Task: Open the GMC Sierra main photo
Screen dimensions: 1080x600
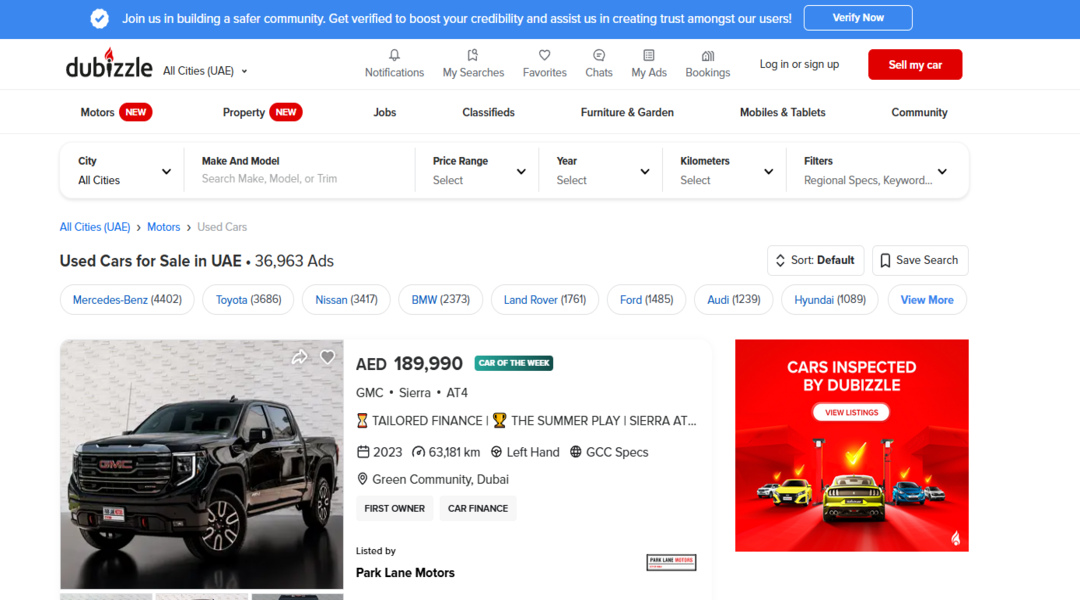Action: click(202, 464)
